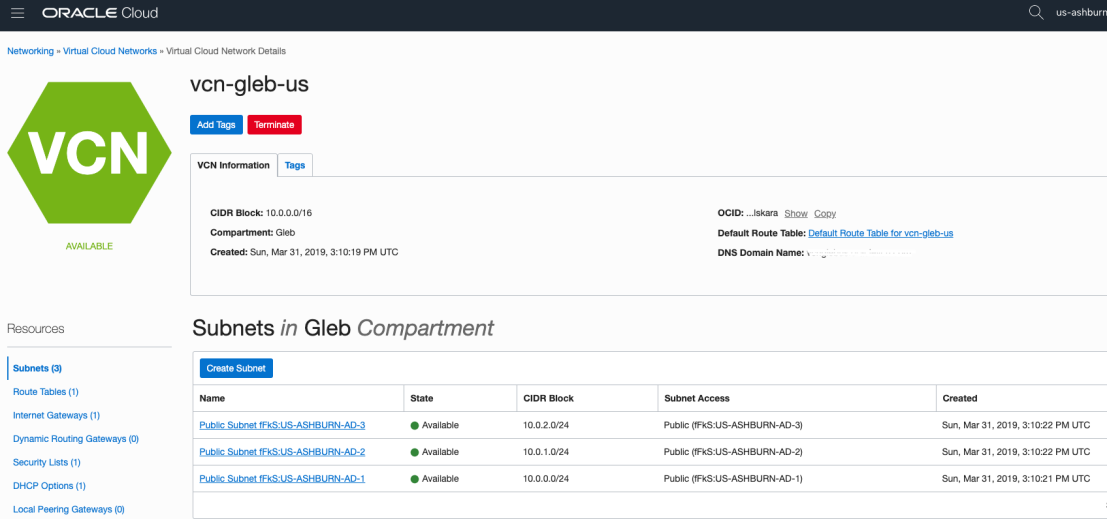The height and width of the screenshot is (519, 1107).
Task: Open Public Subnet fFkS:US-ASHBURN-AD-2
Action: [282, 452]
